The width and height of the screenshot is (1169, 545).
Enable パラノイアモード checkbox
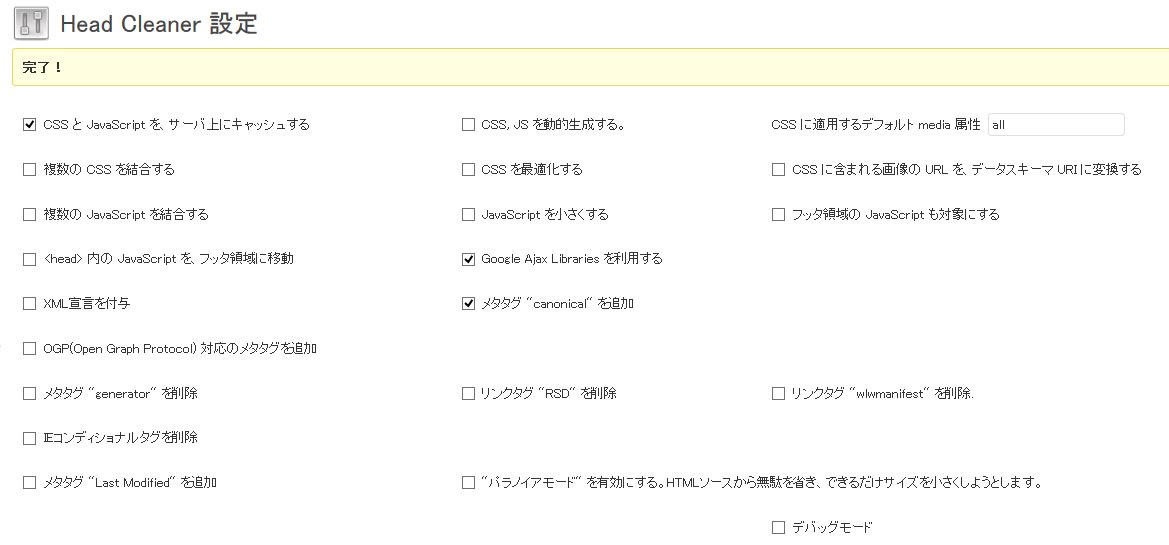468,482
